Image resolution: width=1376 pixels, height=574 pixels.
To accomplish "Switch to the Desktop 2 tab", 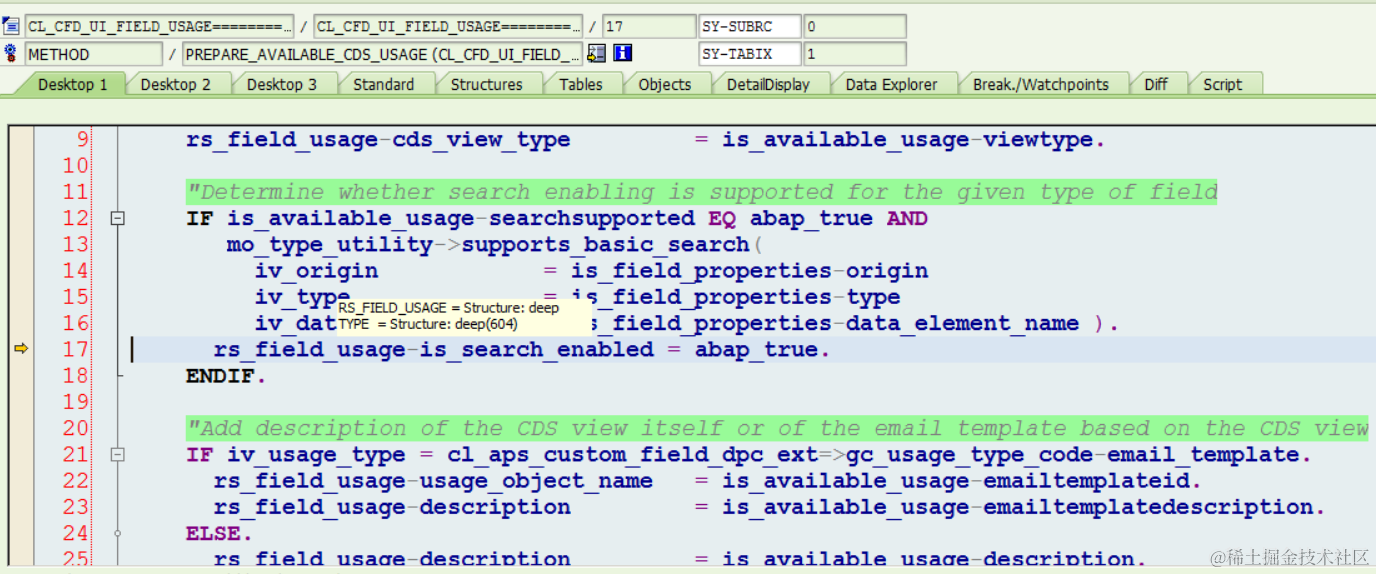I will point(176,84).
